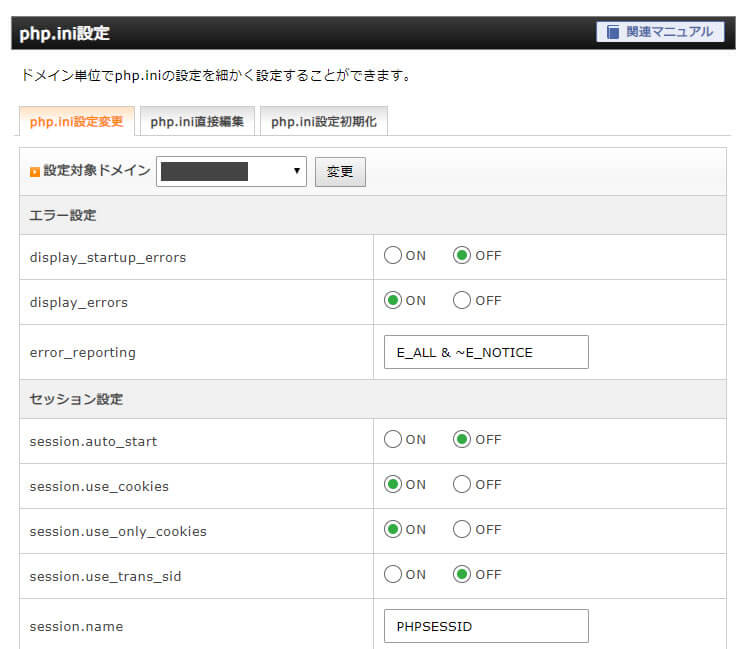The image size is (746, 649).
Task: Click the session.name label text
Action: click(76, 627)
